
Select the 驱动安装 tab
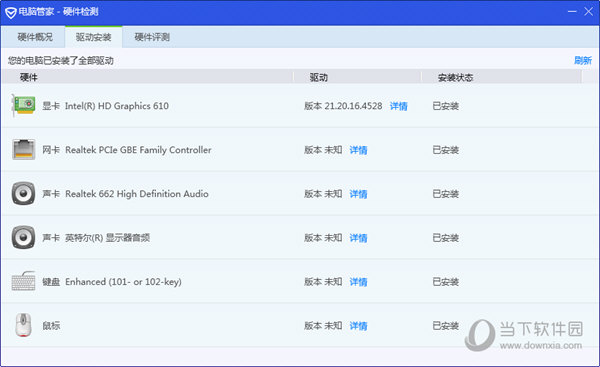93,37
